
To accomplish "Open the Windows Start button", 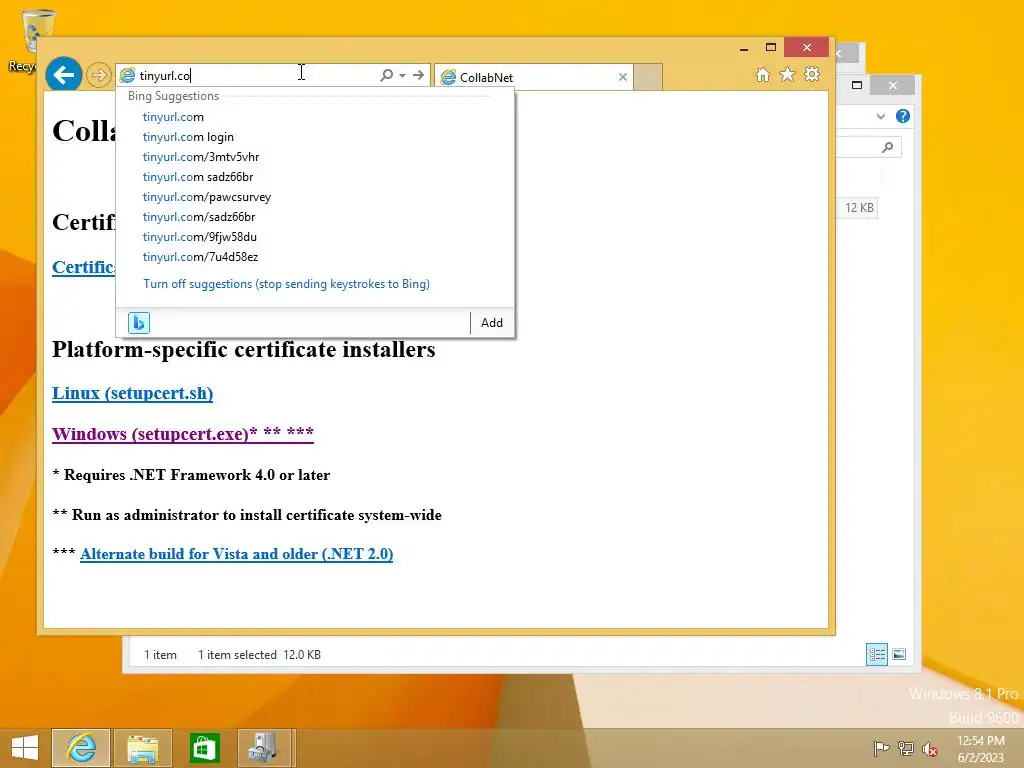I will (25, 748).
